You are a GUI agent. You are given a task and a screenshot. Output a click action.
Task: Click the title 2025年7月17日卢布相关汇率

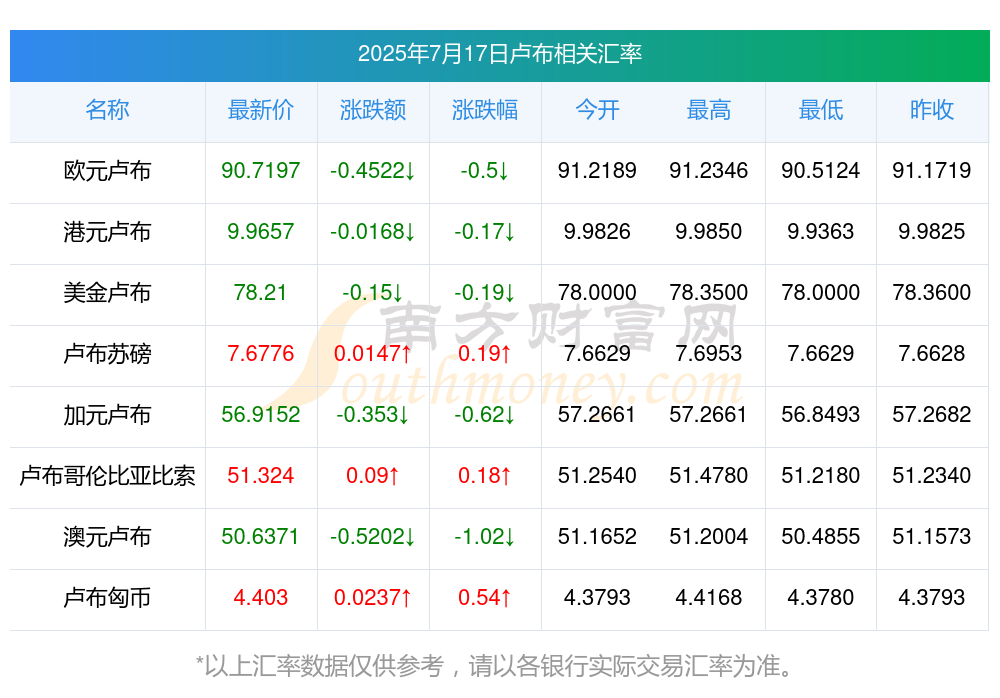point(499,54)
